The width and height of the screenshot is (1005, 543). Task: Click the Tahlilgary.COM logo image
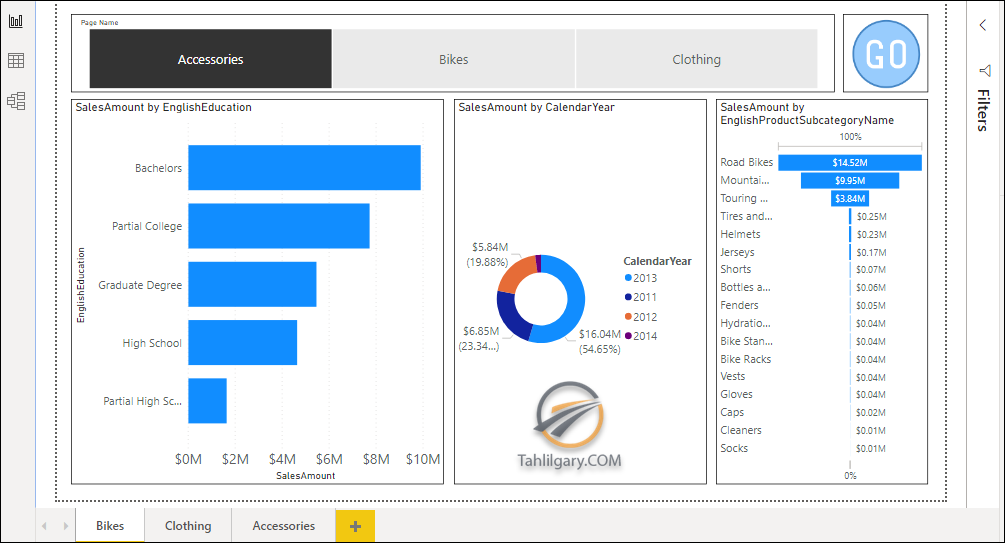point(569,425)
